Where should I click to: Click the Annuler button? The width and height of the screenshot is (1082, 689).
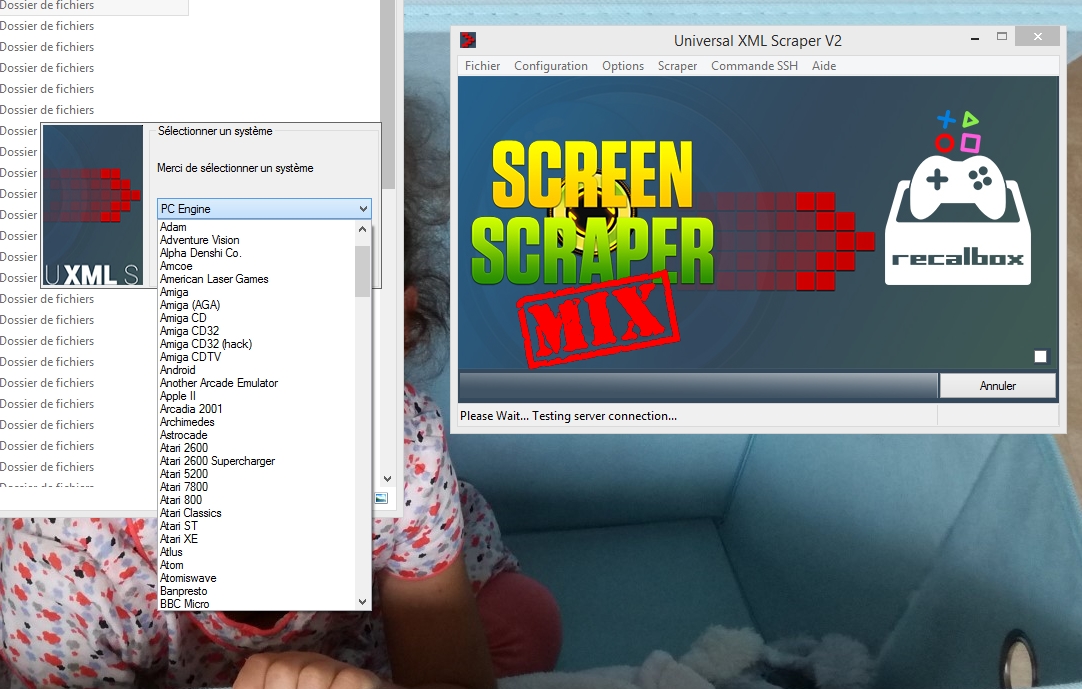(x=997, y=386)
